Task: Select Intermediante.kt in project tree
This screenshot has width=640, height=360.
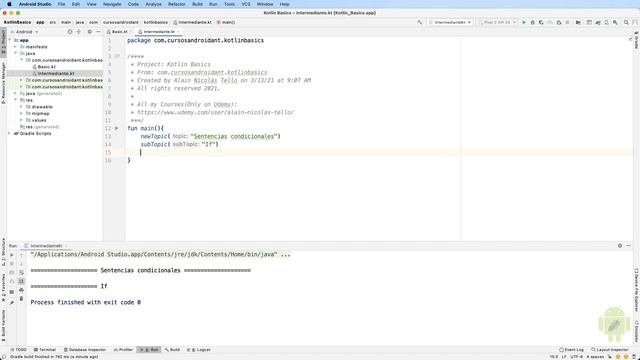Action: [56, 73]
